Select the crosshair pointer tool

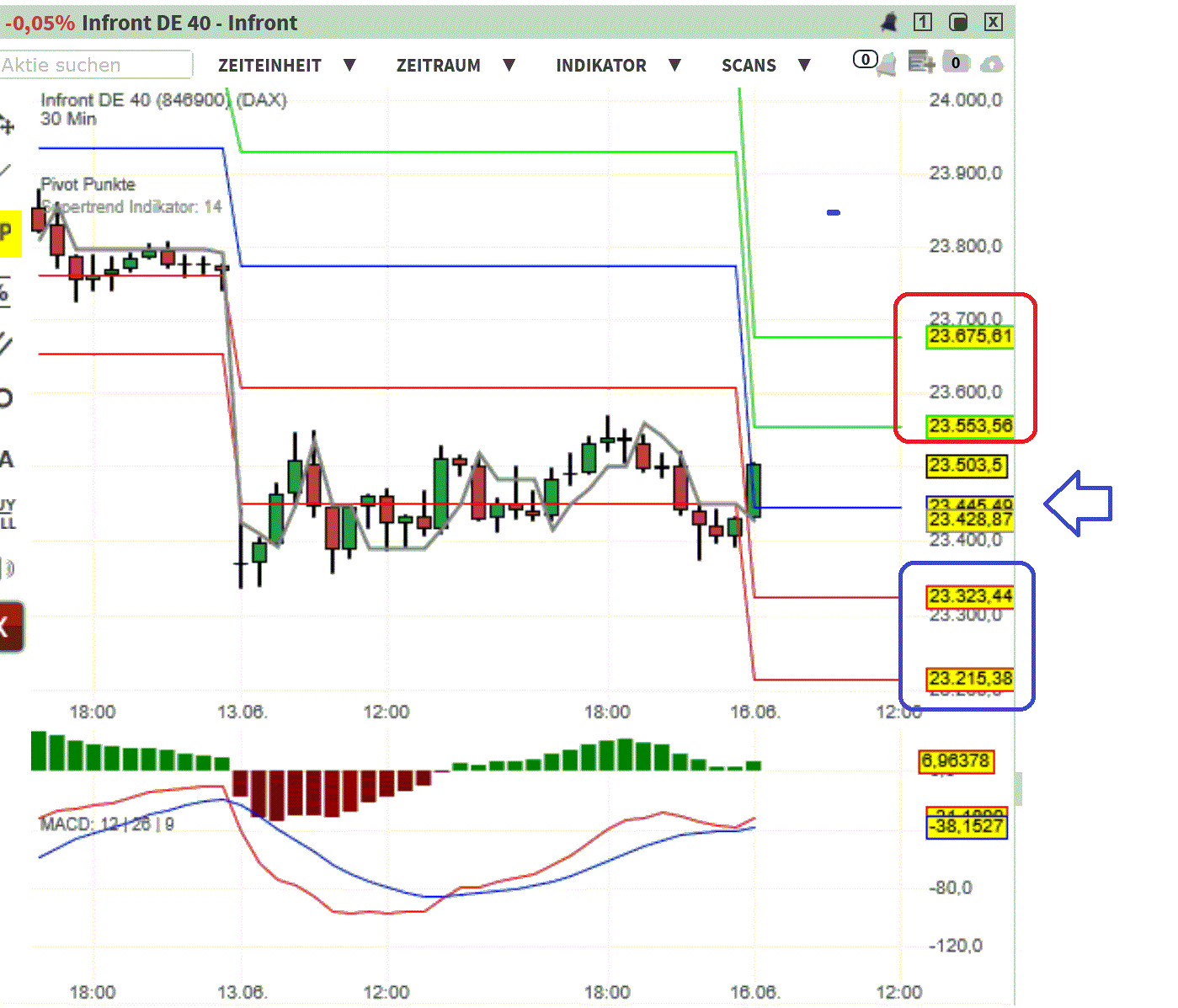tap(8, 126)
